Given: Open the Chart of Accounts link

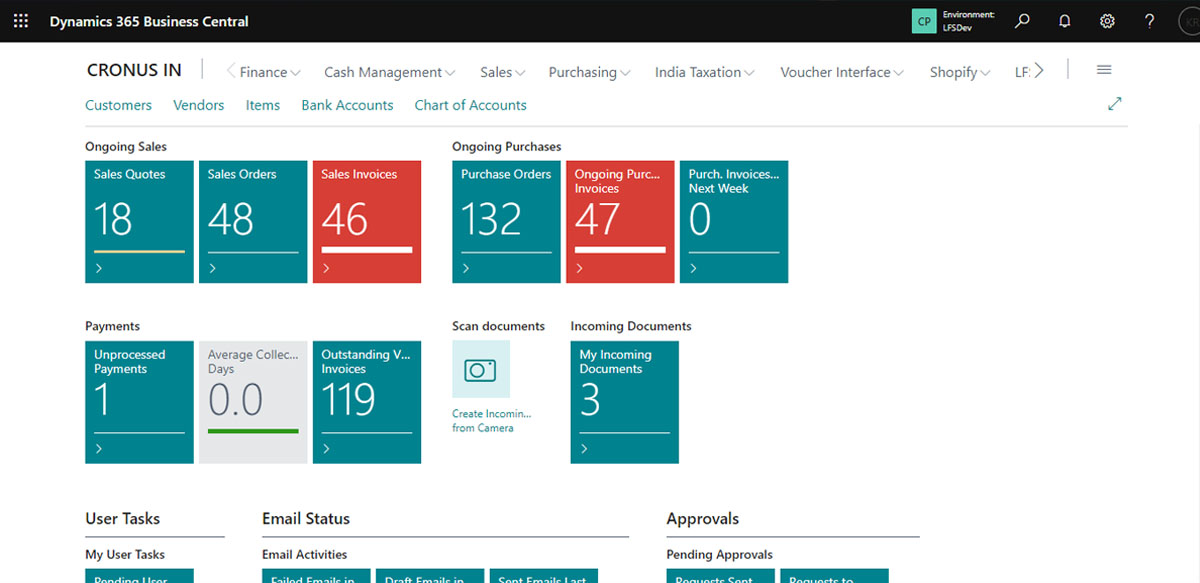Looking at the screenshot, I should pyautogui.click(x=470, y=105).
